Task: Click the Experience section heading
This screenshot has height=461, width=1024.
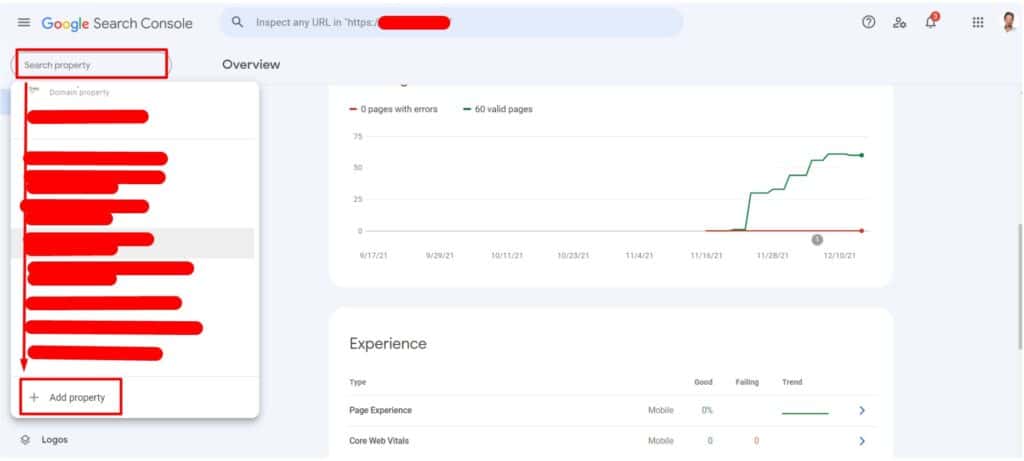Action: [x=388, y=343]
